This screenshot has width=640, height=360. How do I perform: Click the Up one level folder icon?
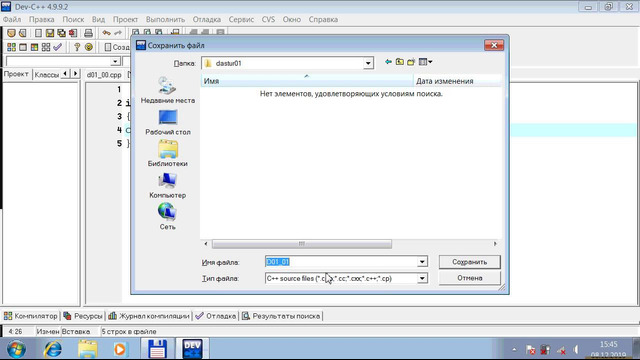pos(400,62)
